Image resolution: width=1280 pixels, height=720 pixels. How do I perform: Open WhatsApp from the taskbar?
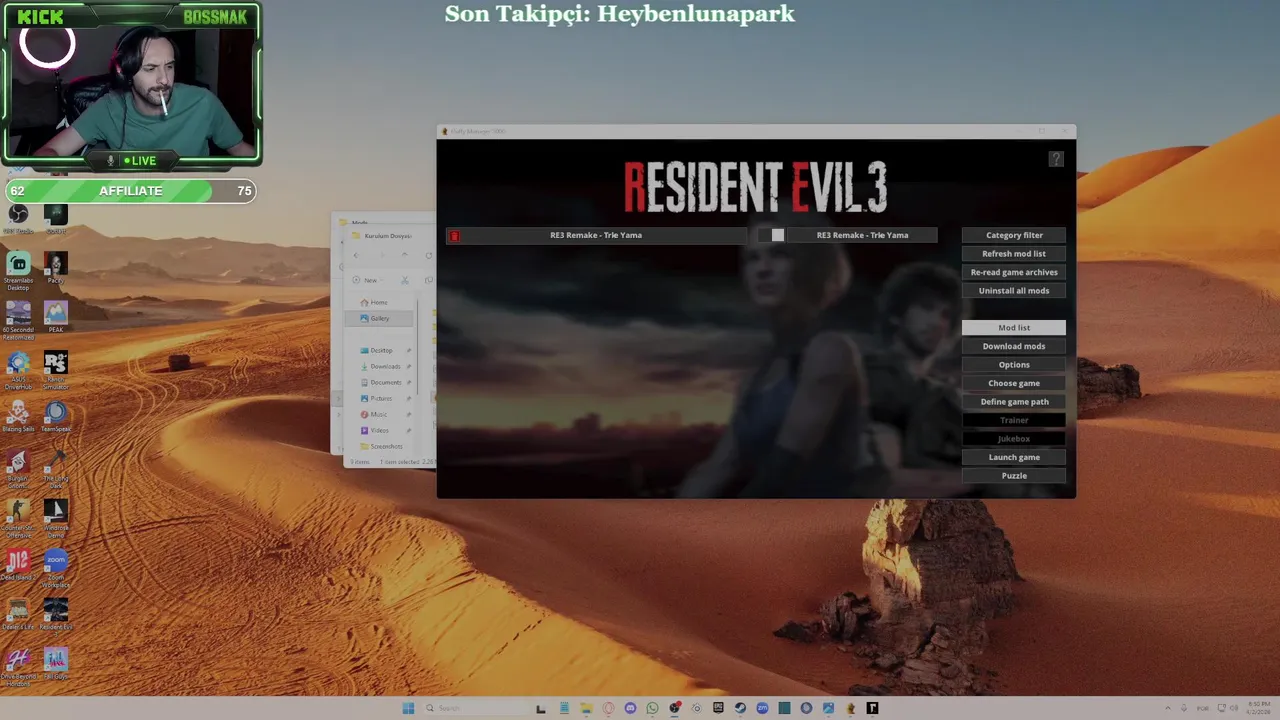652,708
